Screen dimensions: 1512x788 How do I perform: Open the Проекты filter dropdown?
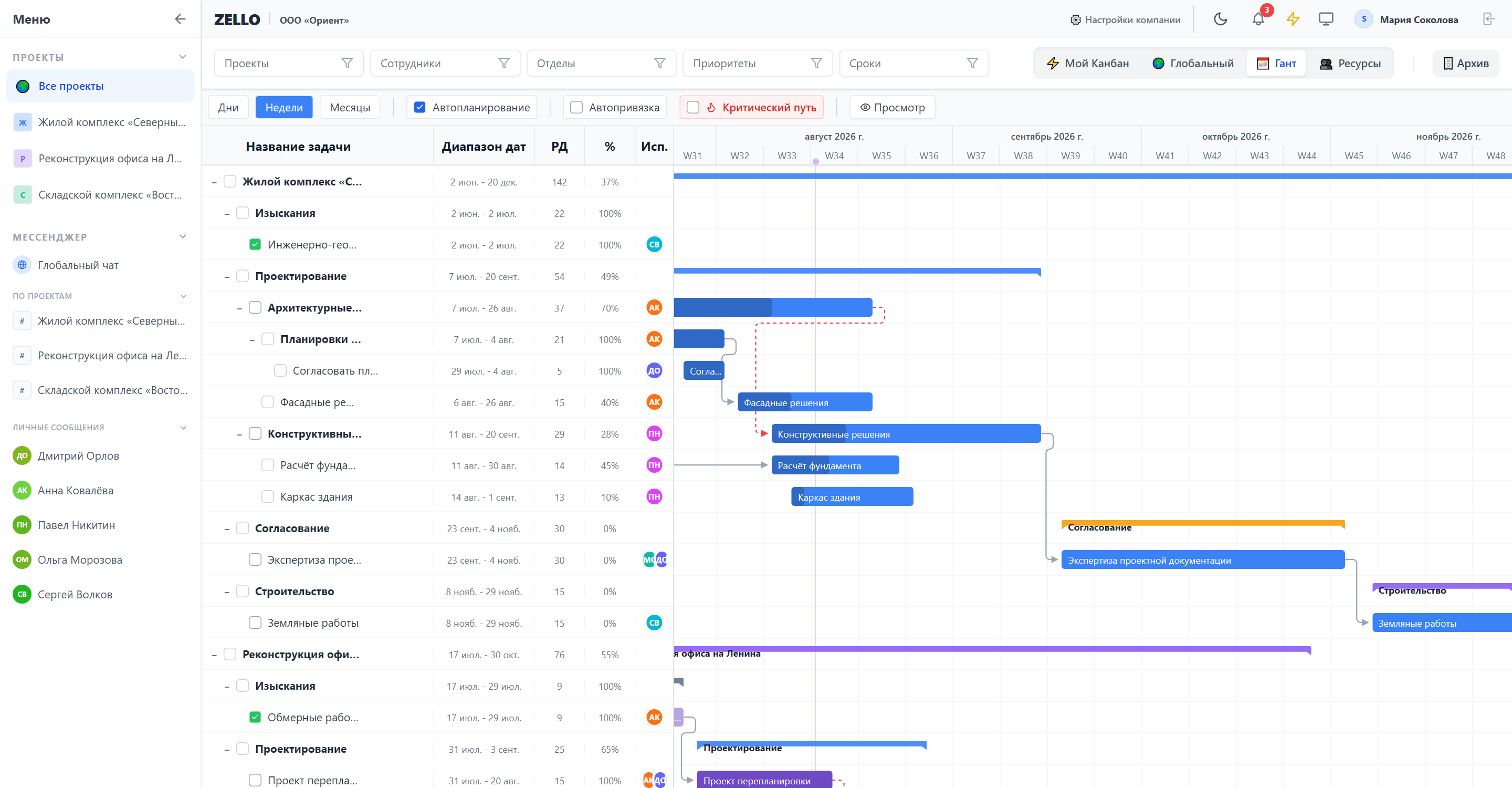[289, 63]
